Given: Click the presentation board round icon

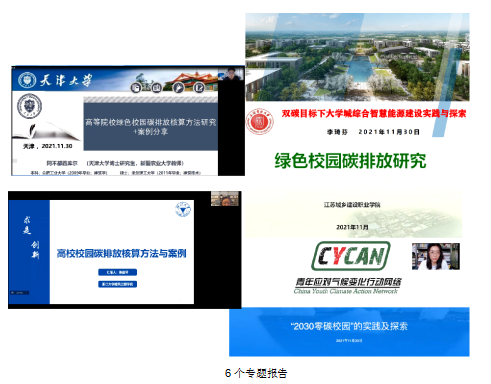Looking at the screenshot, I should [x=157, y=87].
